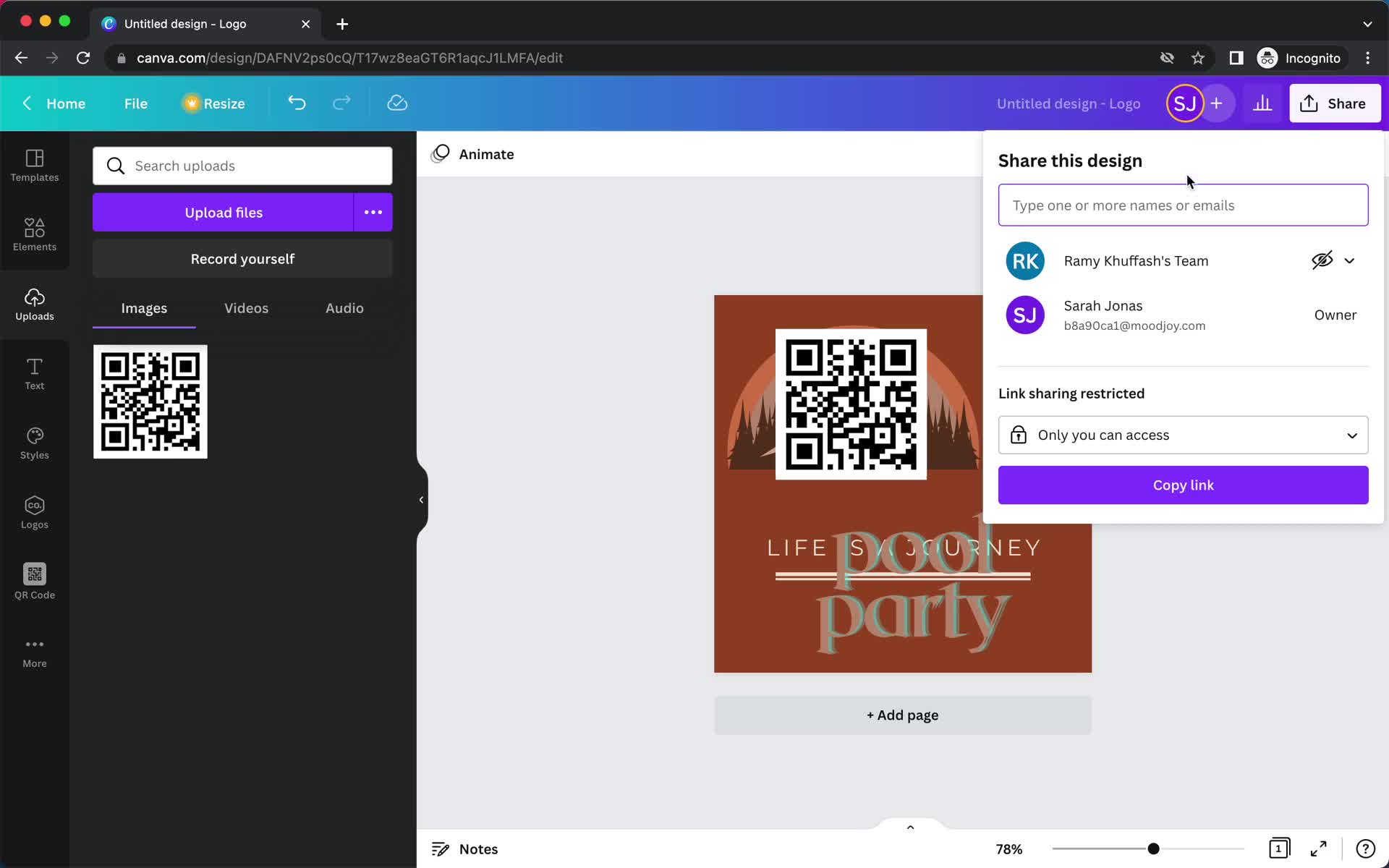The width and height of the screenshot is (1389, 868).
Task: Click the name or email input field
Action: click(x=1183, y=205)
